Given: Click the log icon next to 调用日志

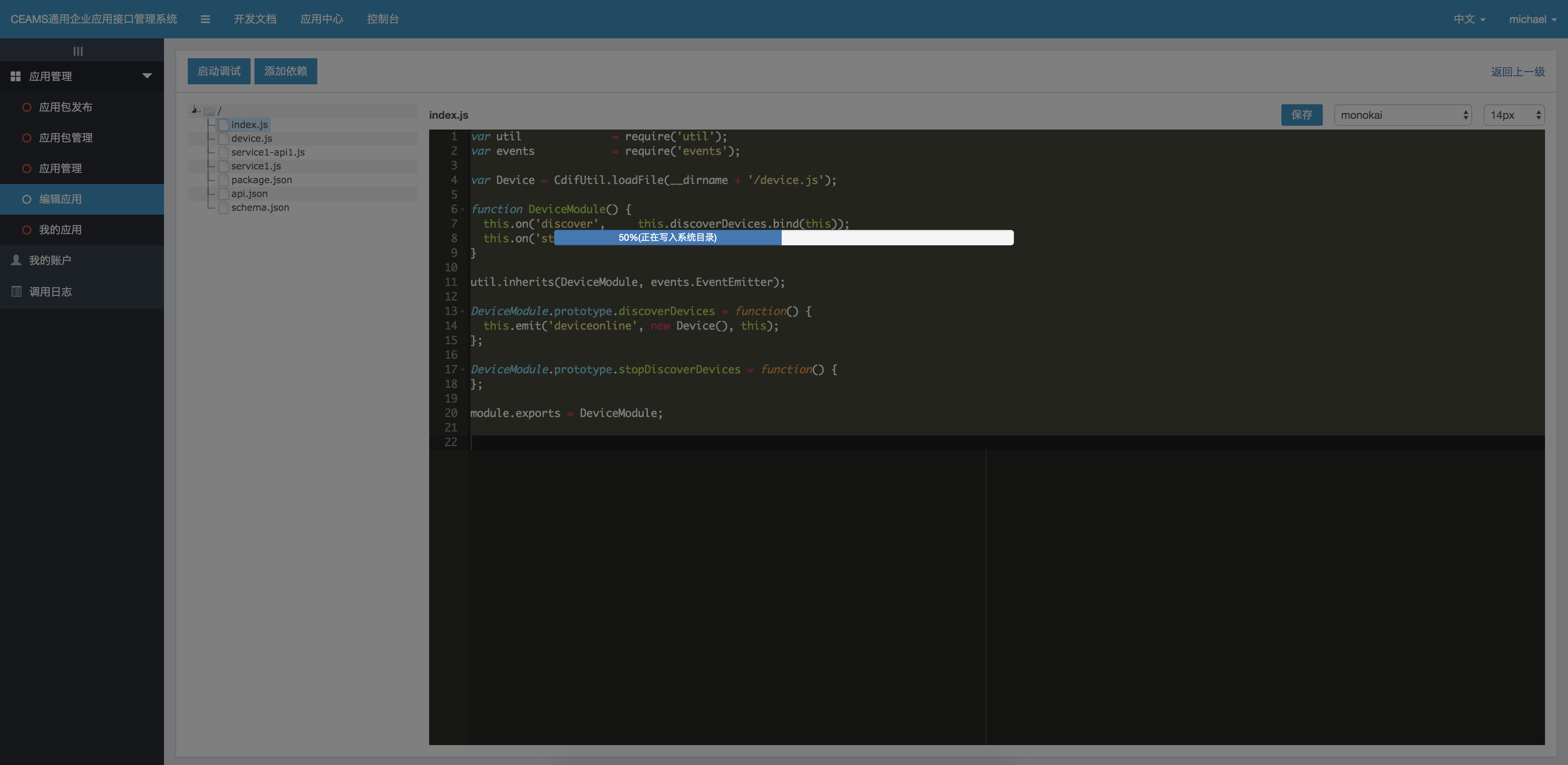Looking at the screenshot, I should pos(16,292).
